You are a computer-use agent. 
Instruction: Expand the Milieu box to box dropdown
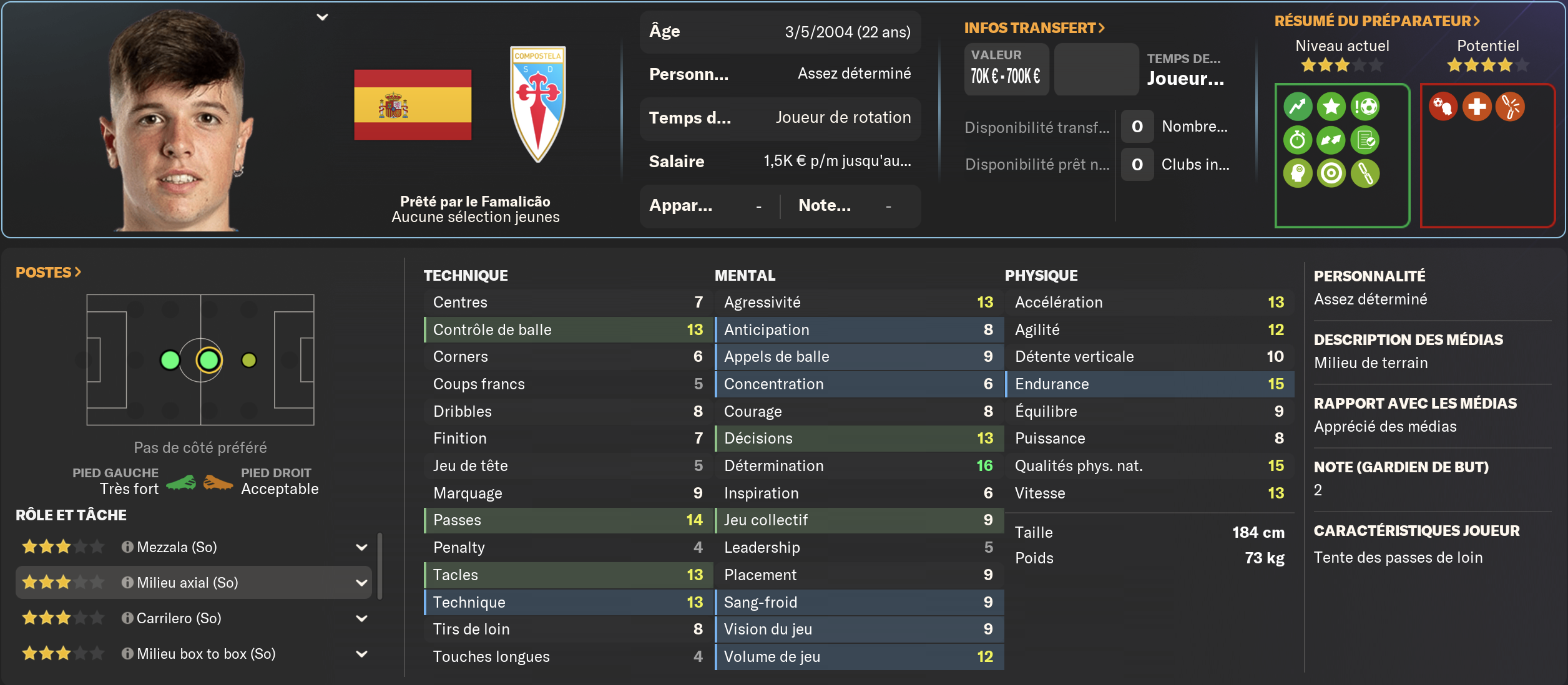pyautogui.click(x=361, y=654)
